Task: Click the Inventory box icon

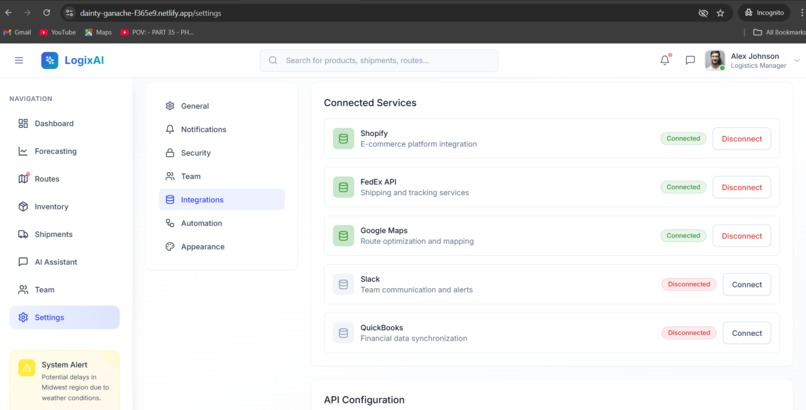Action: [23, 207]
